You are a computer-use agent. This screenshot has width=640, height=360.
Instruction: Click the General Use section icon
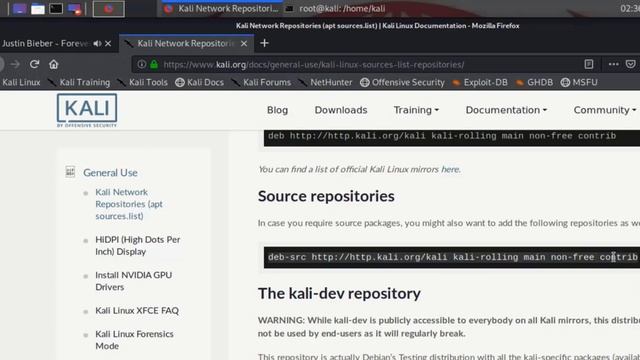70,172
